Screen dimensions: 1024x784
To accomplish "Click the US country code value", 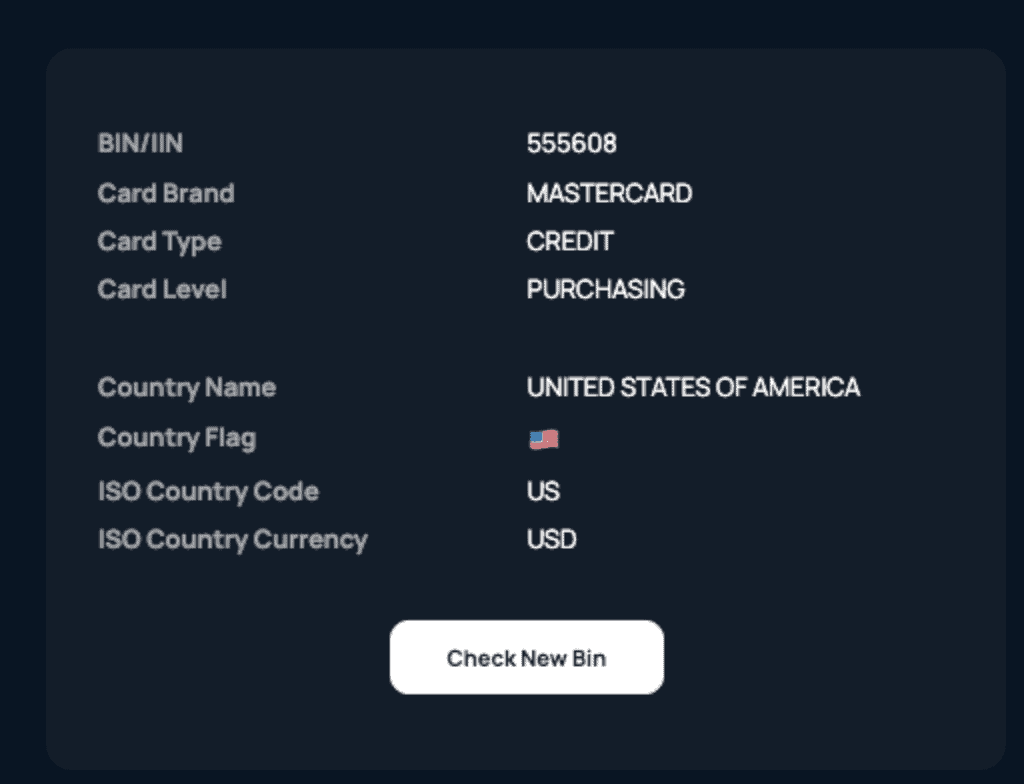I will [543, 491].
